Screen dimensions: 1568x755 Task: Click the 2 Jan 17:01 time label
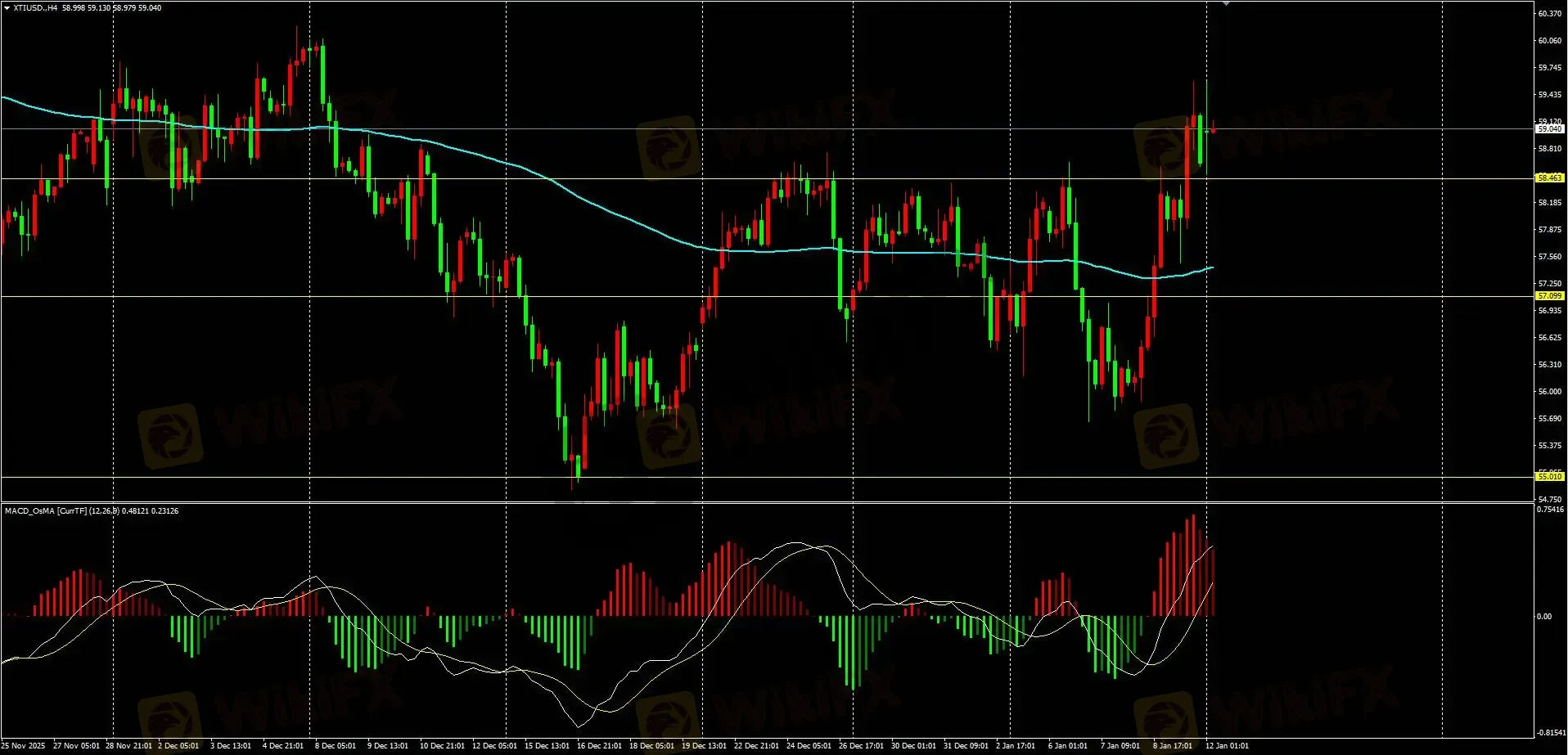pos(1016,746)
